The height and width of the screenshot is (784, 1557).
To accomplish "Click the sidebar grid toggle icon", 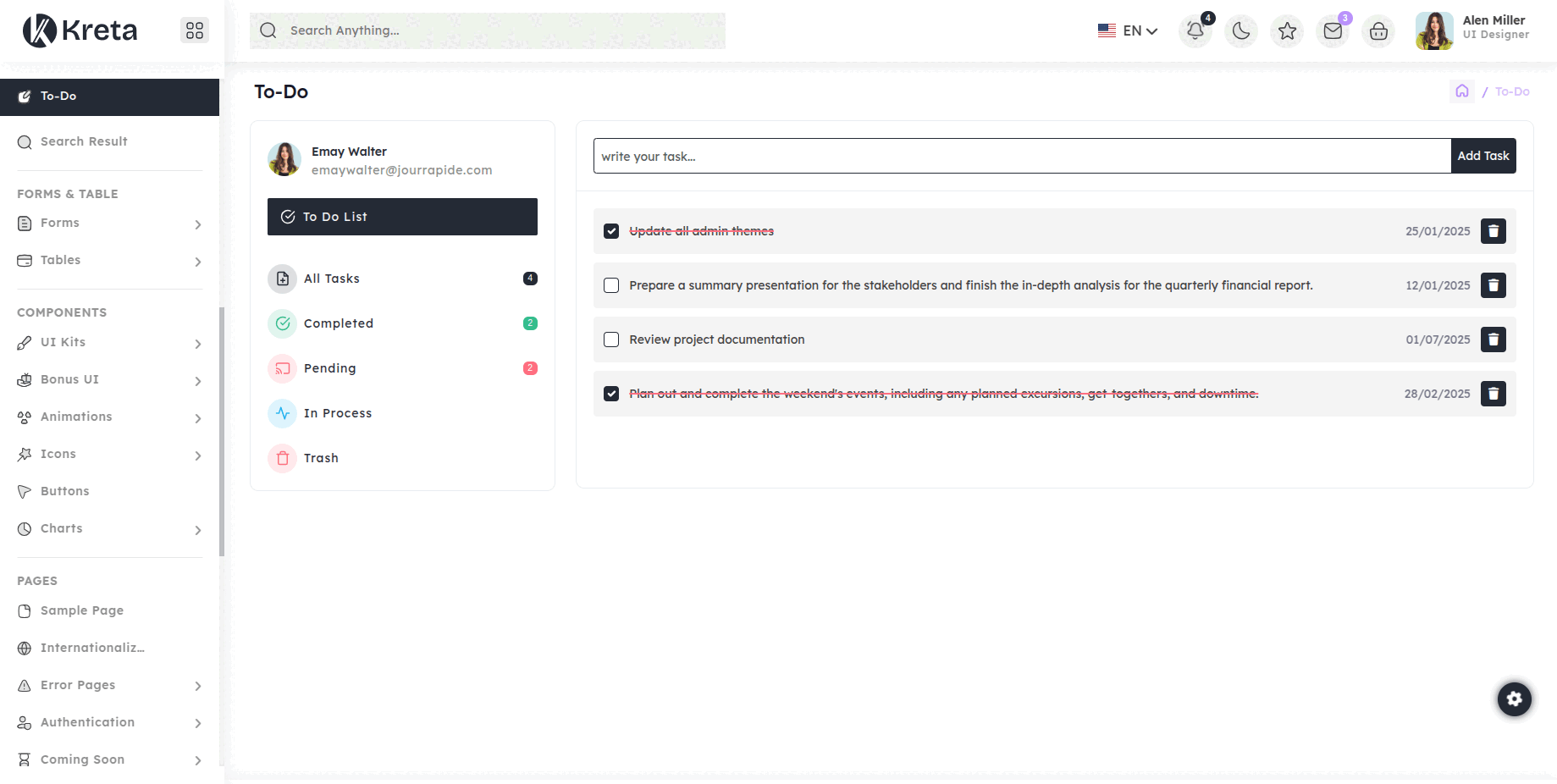I will coord(195,30).
